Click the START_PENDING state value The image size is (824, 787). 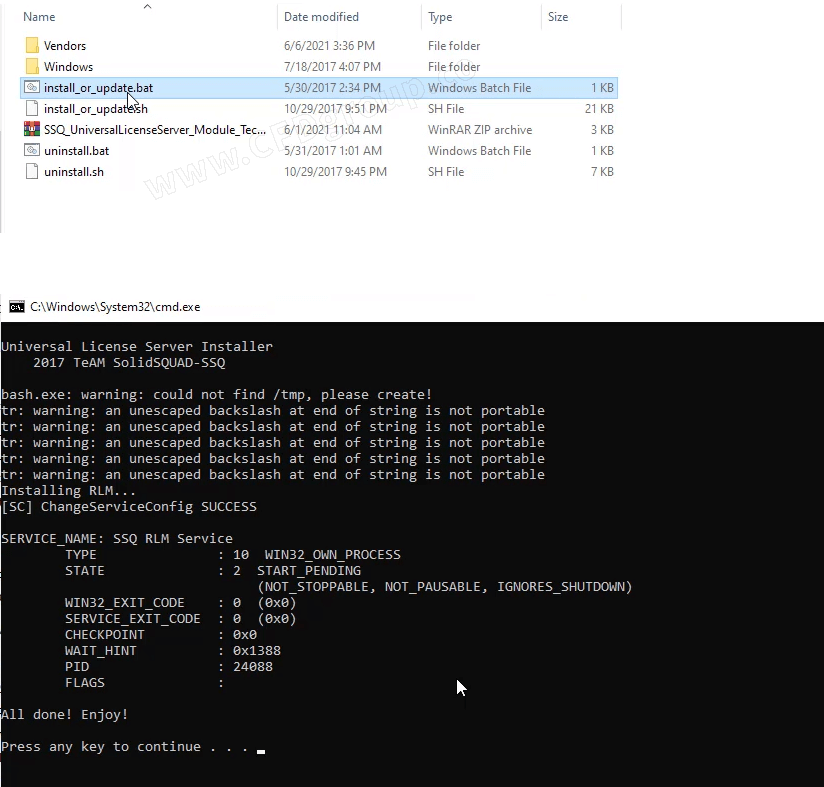[x=309, y=571]
